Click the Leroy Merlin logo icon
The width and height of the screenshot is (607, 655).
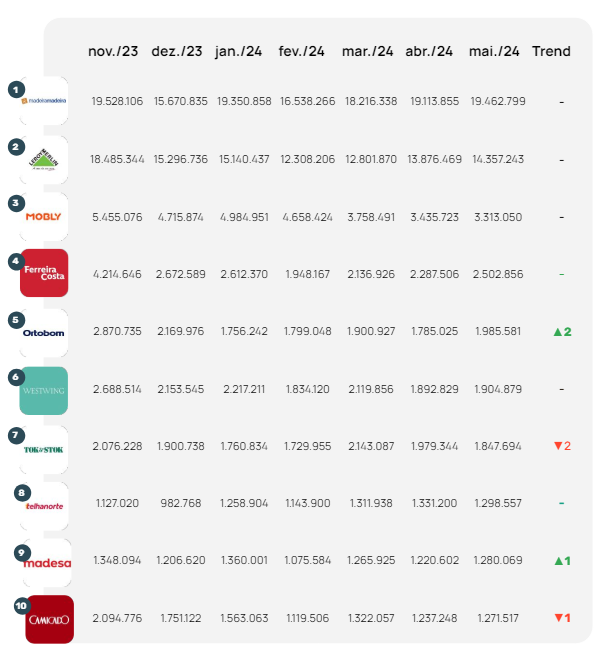[x=45, y=160]
